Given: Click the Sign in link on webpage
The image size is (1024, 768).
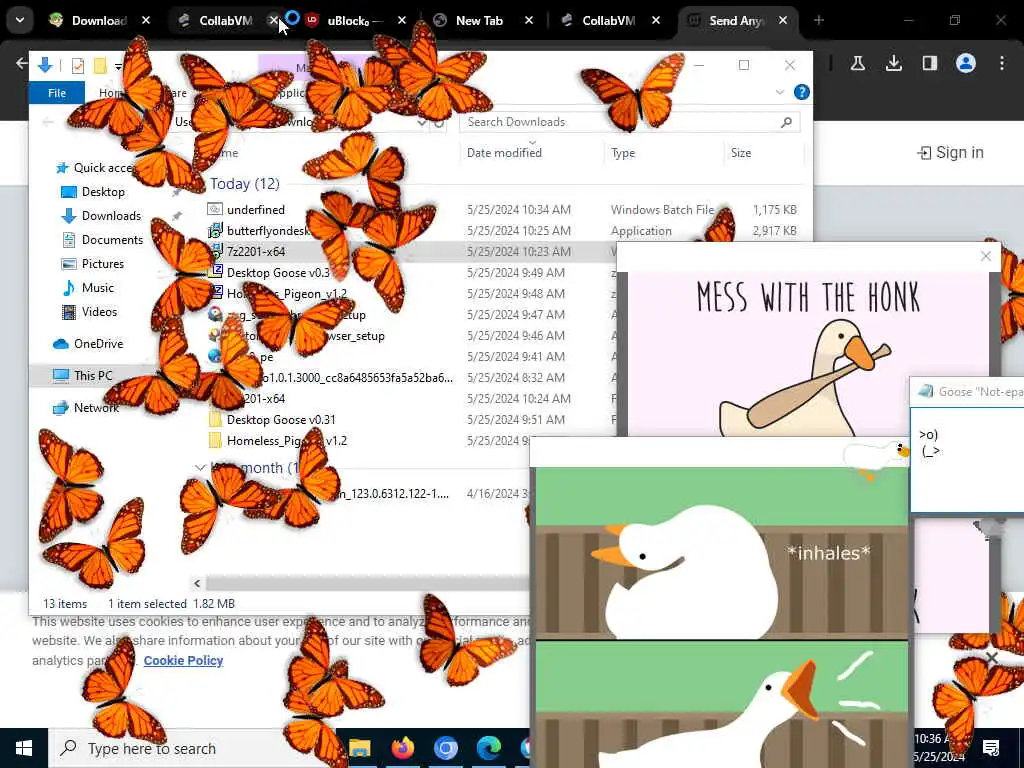Looking at the screenshot, I should [950, 153].
